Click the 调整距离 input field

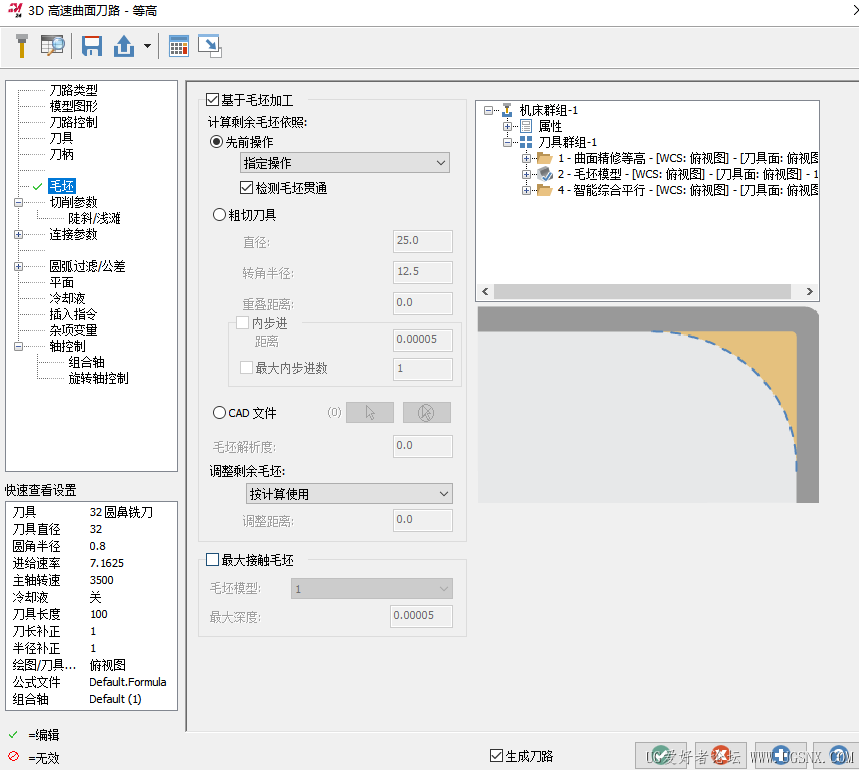(422, 520)
